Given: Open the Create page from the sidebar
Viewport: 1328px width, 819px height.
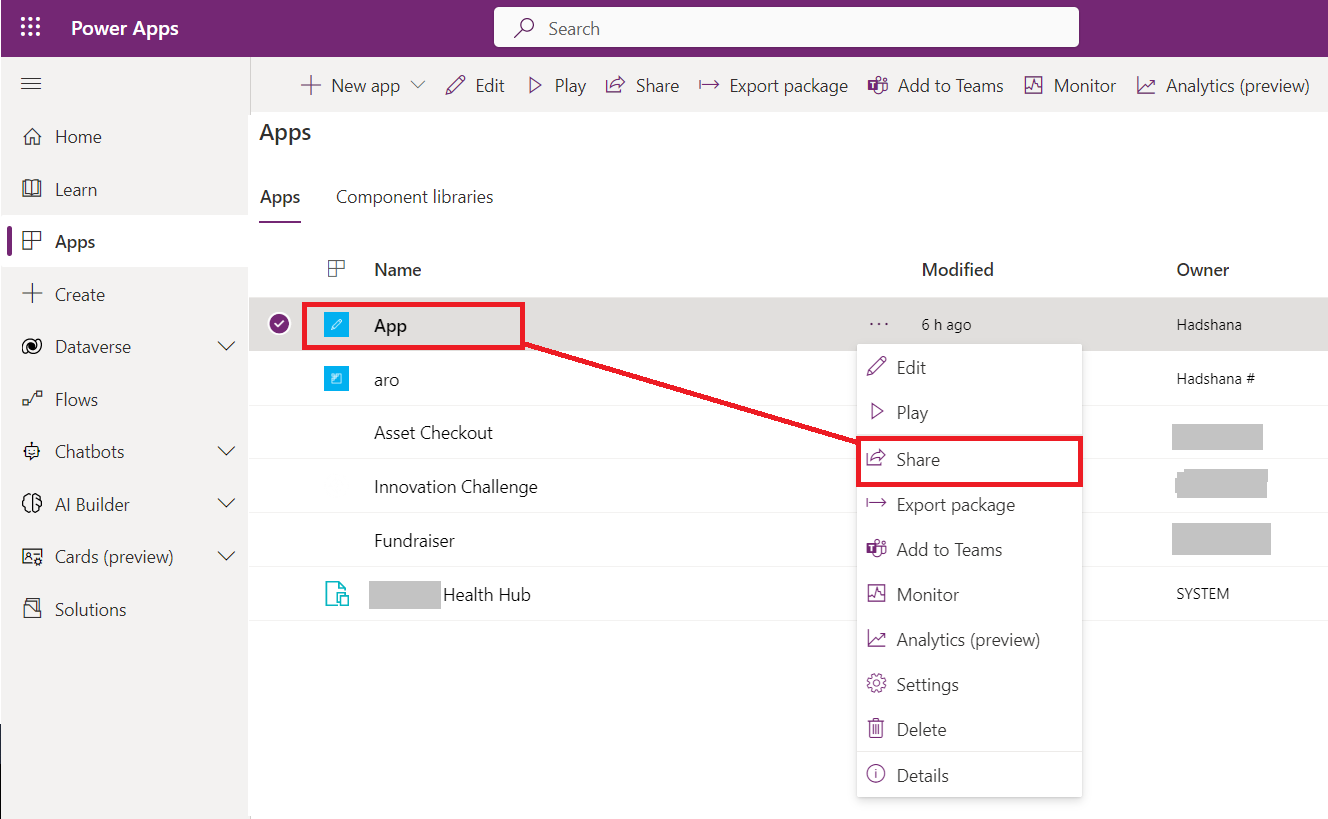Looking at the screenshot, I should tap(79, 293).
